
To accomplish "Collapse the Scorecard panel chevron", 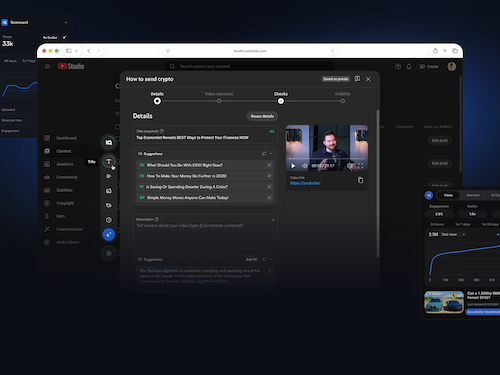I will tap(66, 22).
